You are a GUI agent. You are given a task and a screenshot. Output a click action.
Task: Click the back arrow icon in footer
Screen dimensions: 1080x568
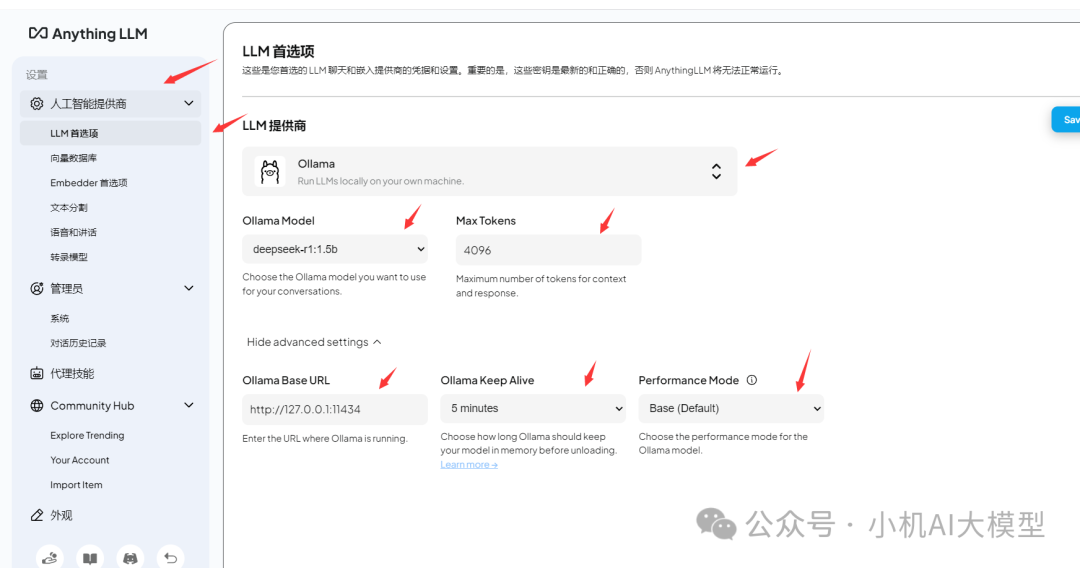170,557
